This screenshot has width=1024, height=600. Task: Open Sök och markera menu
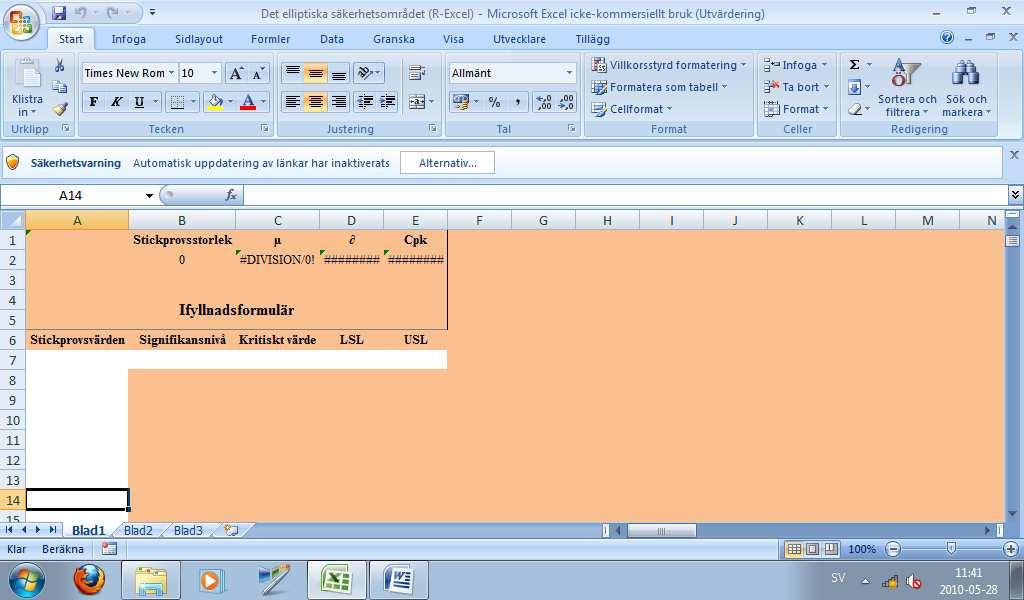[967, 88]
